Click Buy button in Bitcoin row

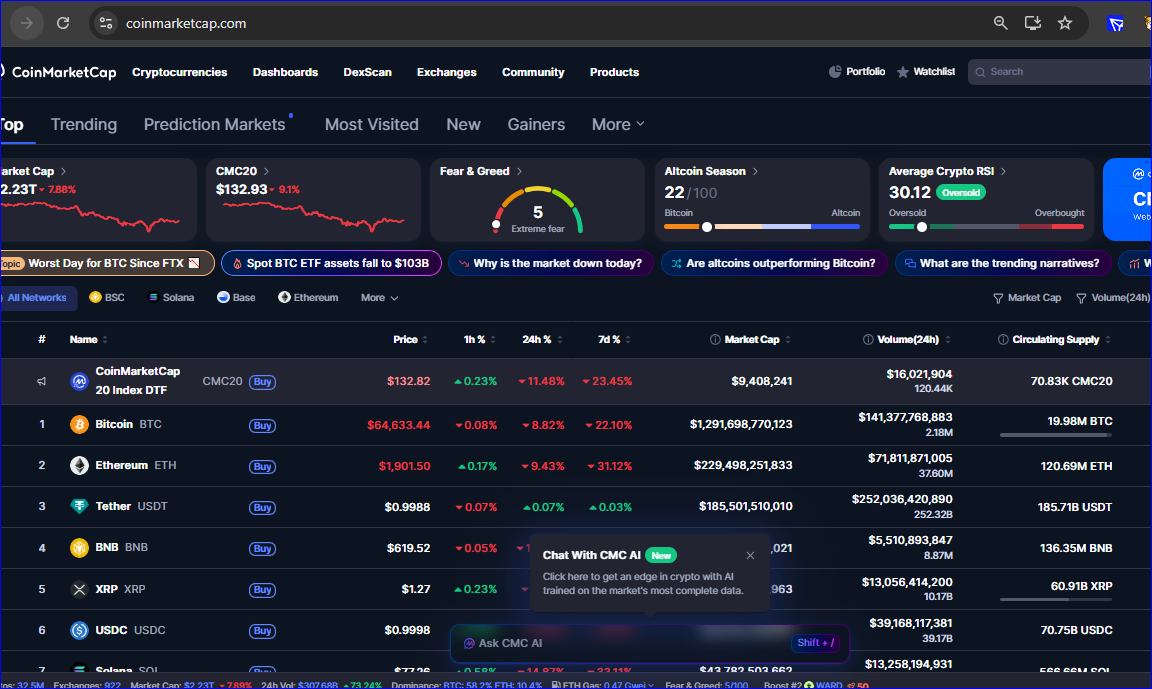coord(262,425)
